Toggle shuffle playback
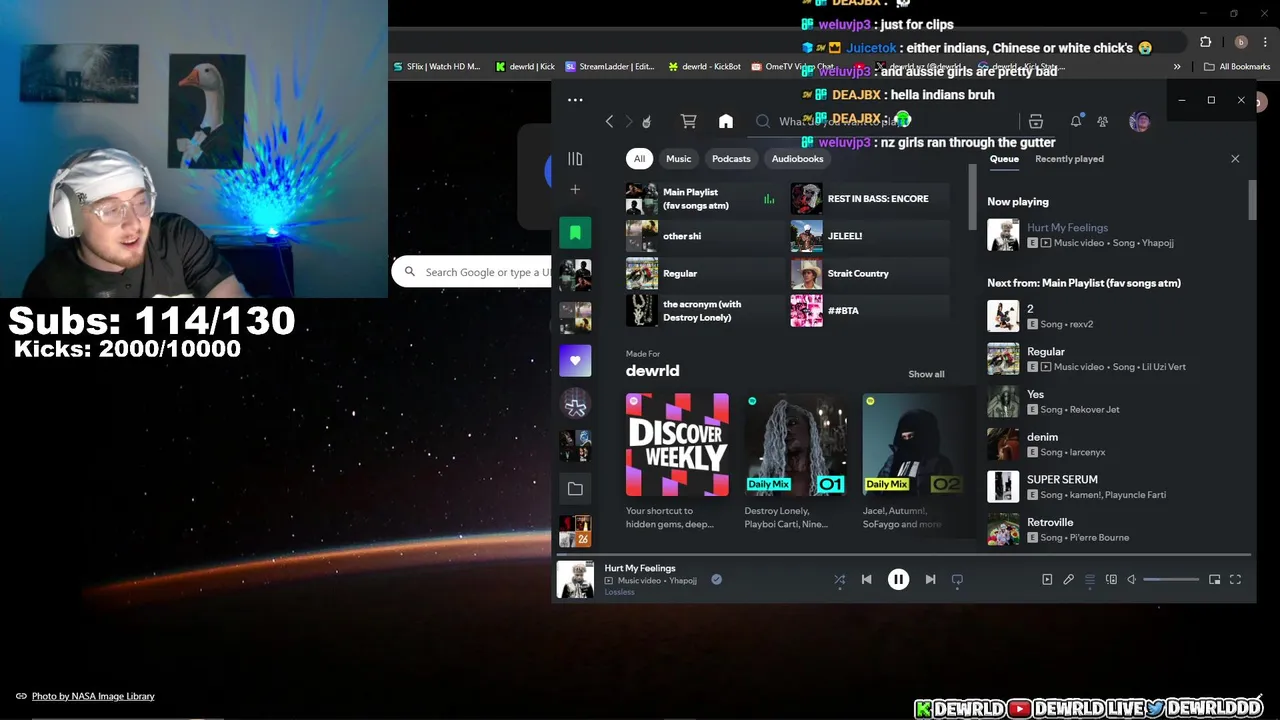Image resolution: width=1280 pixels, height=720 pixels. pyautogui.click(x=839, y=579)
